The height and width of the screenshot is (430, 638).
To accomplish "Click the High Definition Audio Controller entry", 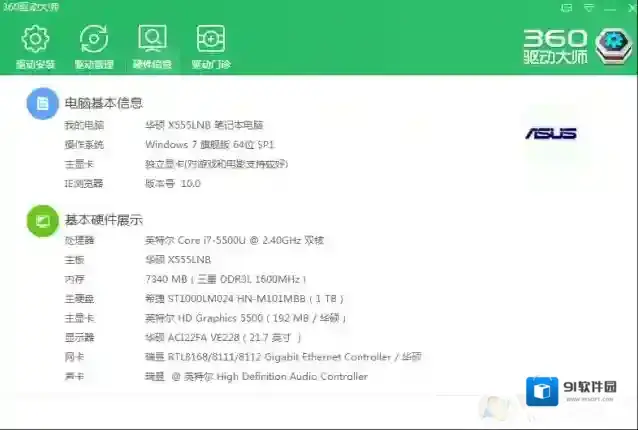I will click(256, 377).
